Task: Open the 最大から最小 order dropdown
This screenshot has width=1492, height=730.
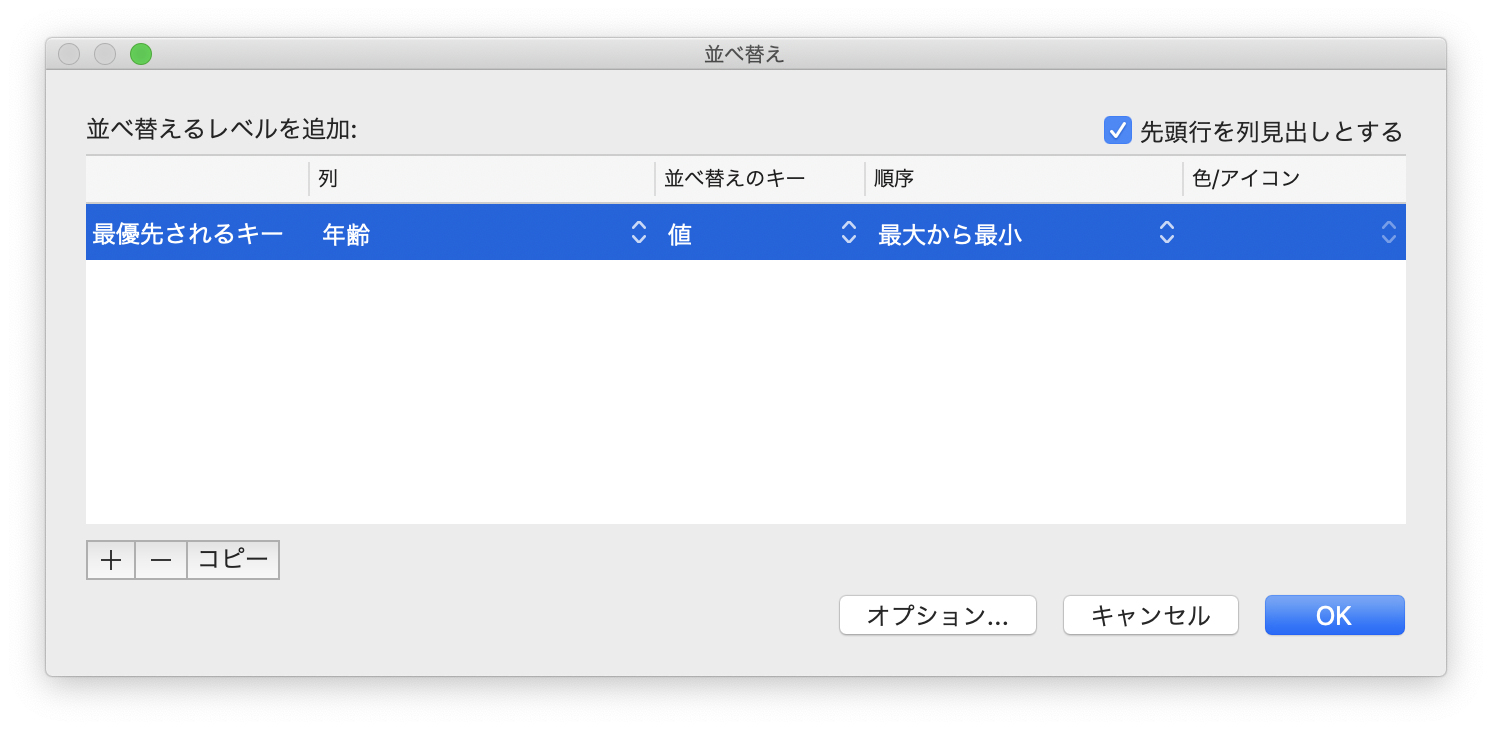Action: pos(1026,234)
